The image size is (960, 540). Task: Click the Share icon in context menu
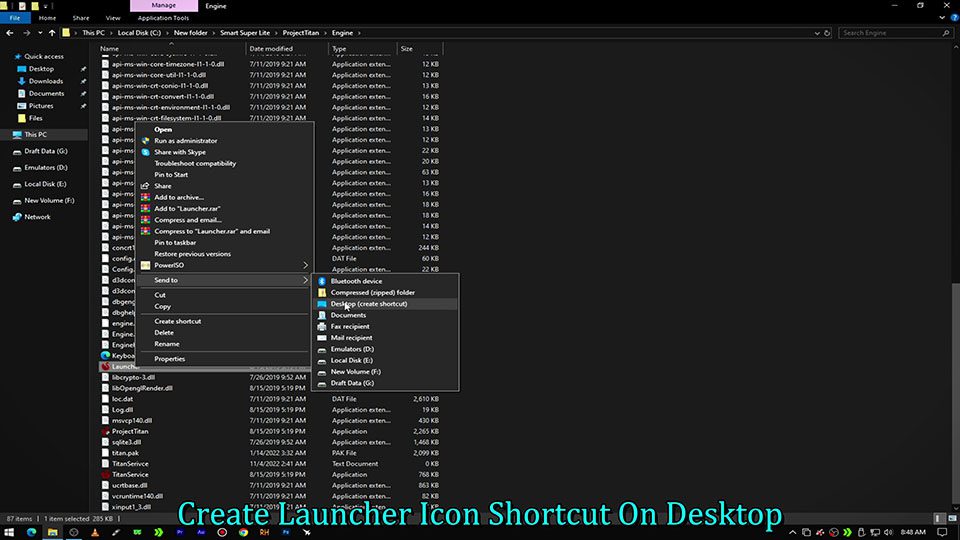coord(146,186)
